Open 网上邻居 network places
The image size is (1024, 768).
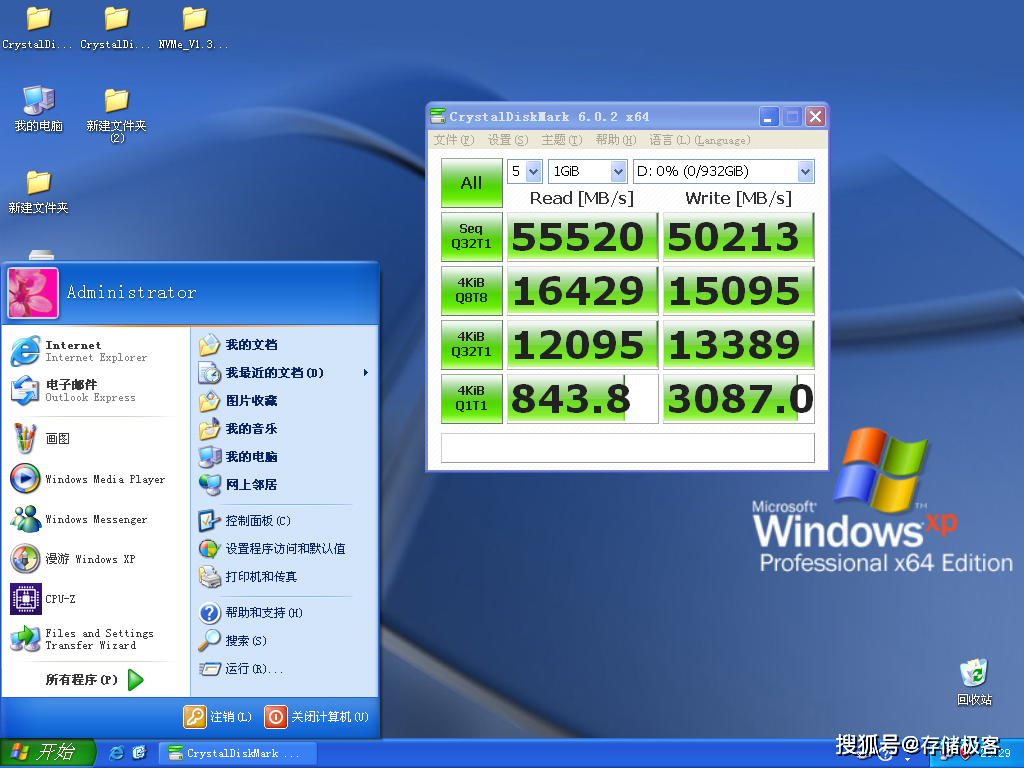click(284, 485)
